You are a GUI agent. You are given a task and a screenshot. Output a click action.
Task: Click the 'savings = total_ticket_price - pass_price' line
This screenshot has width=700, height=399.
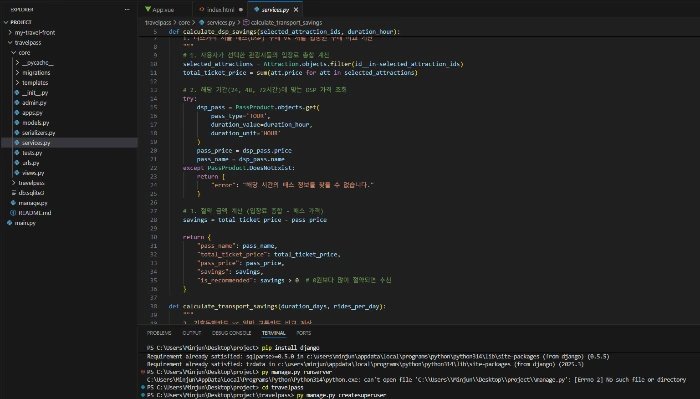(254, 220)
